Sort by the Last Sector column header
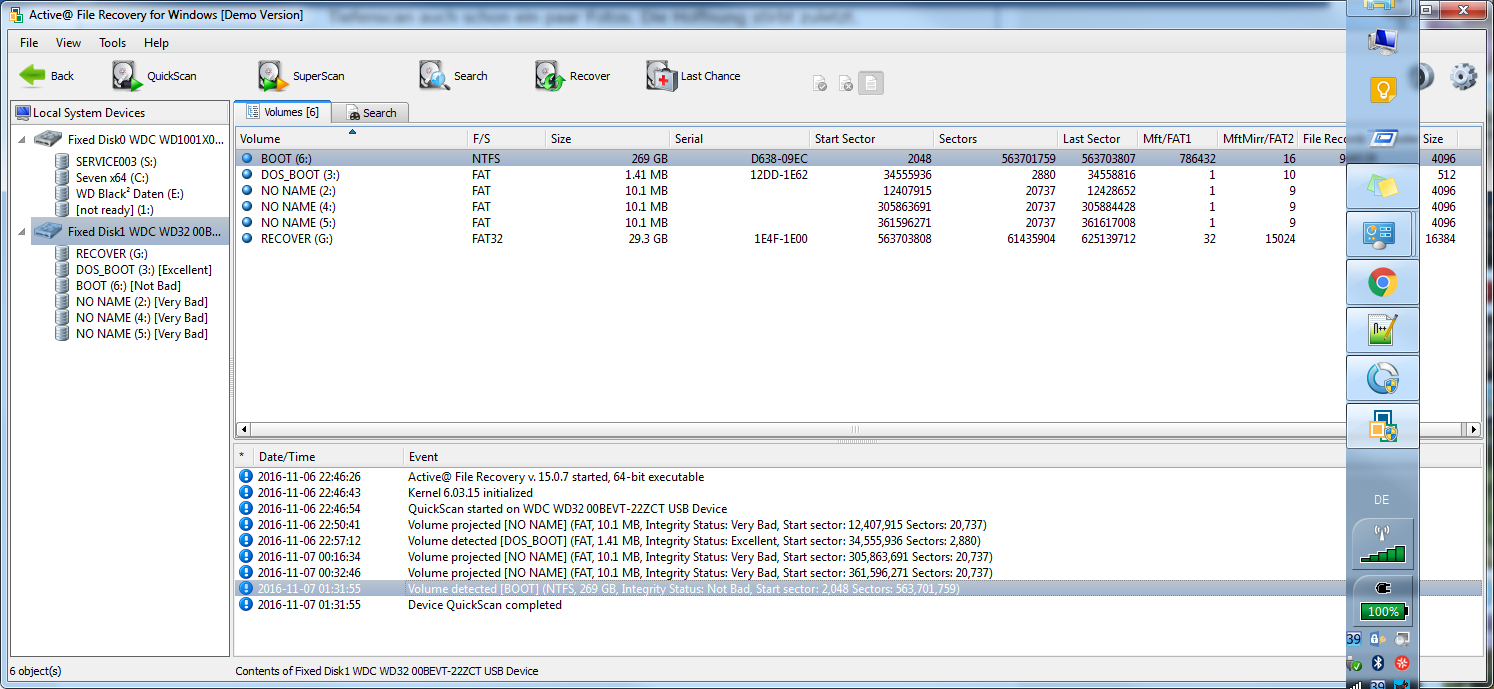1494x689 pixels. [1097, 139]
